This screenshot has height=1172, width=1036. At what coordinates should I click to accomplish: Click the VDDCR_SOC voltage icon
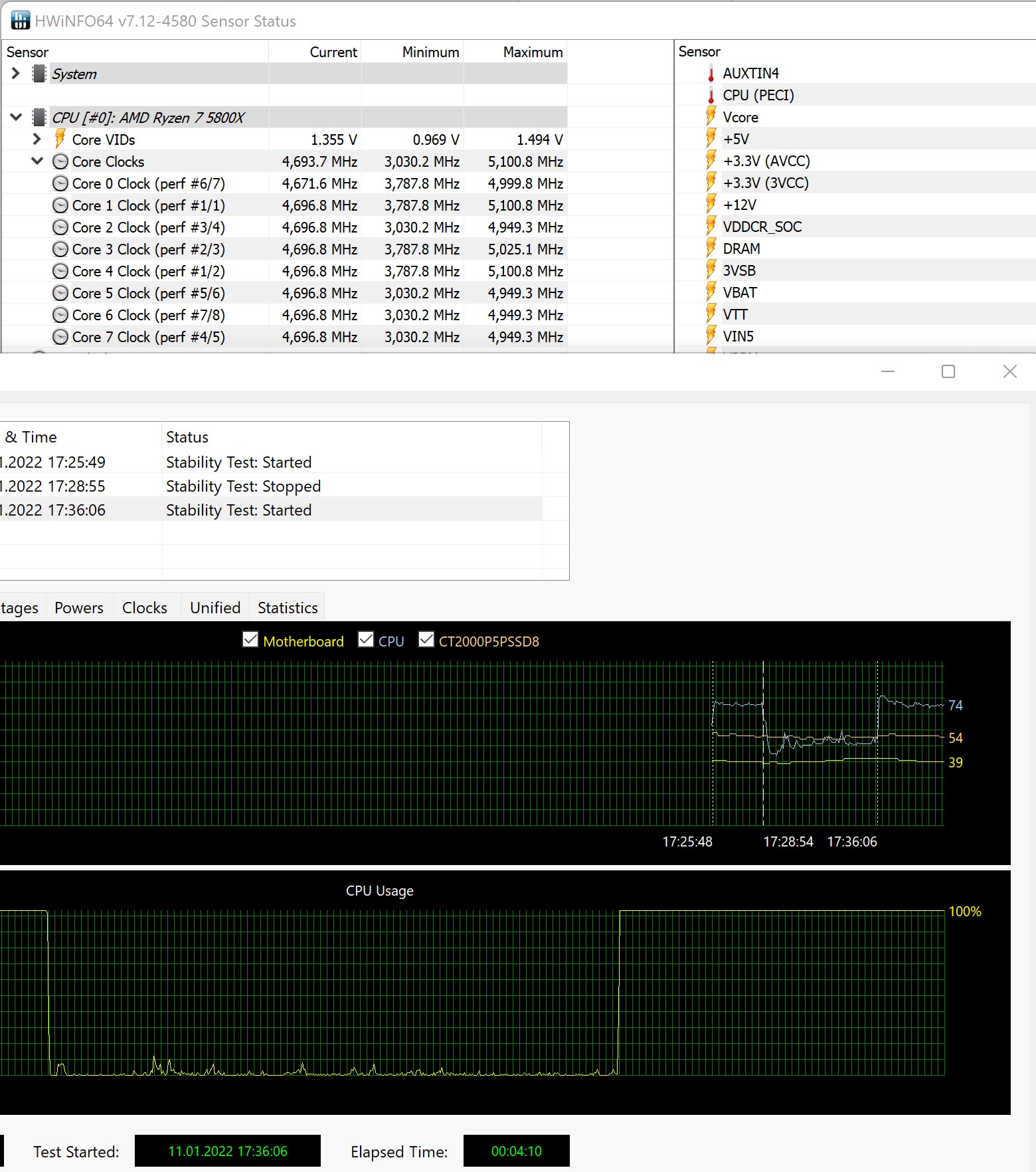pyautogui.click(x=711, y=227)
